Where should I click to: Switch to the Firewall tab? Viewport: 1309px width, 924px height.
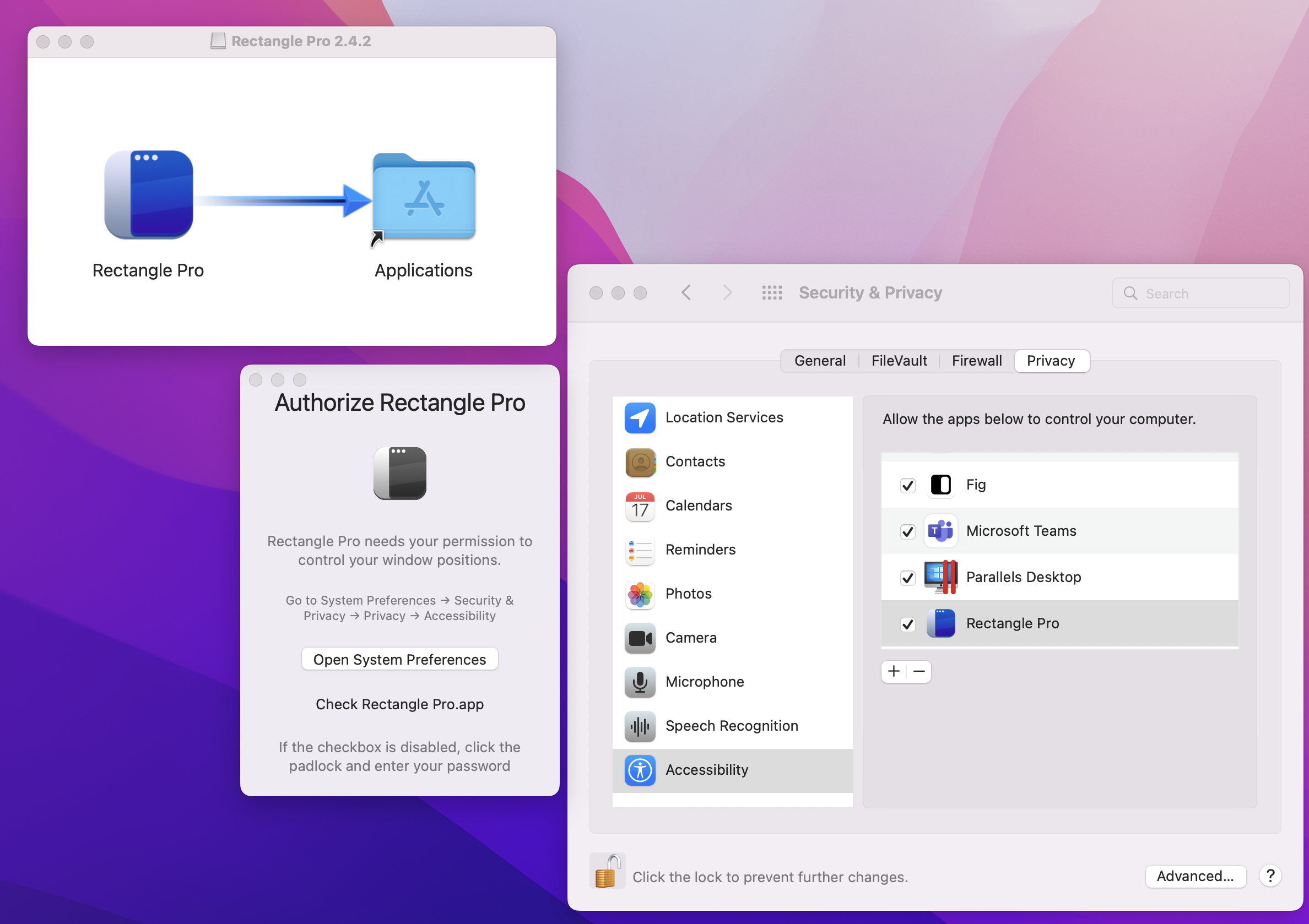click(x=977, y=361)
